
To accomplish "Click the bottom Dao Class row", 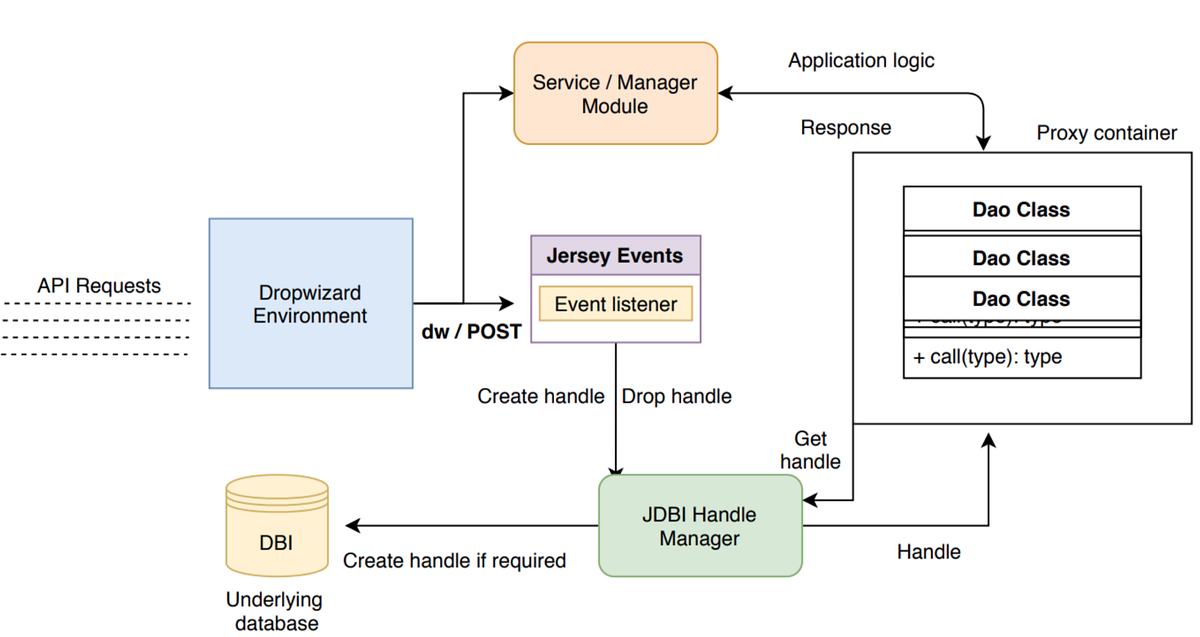I will [x=1021, y=298].
